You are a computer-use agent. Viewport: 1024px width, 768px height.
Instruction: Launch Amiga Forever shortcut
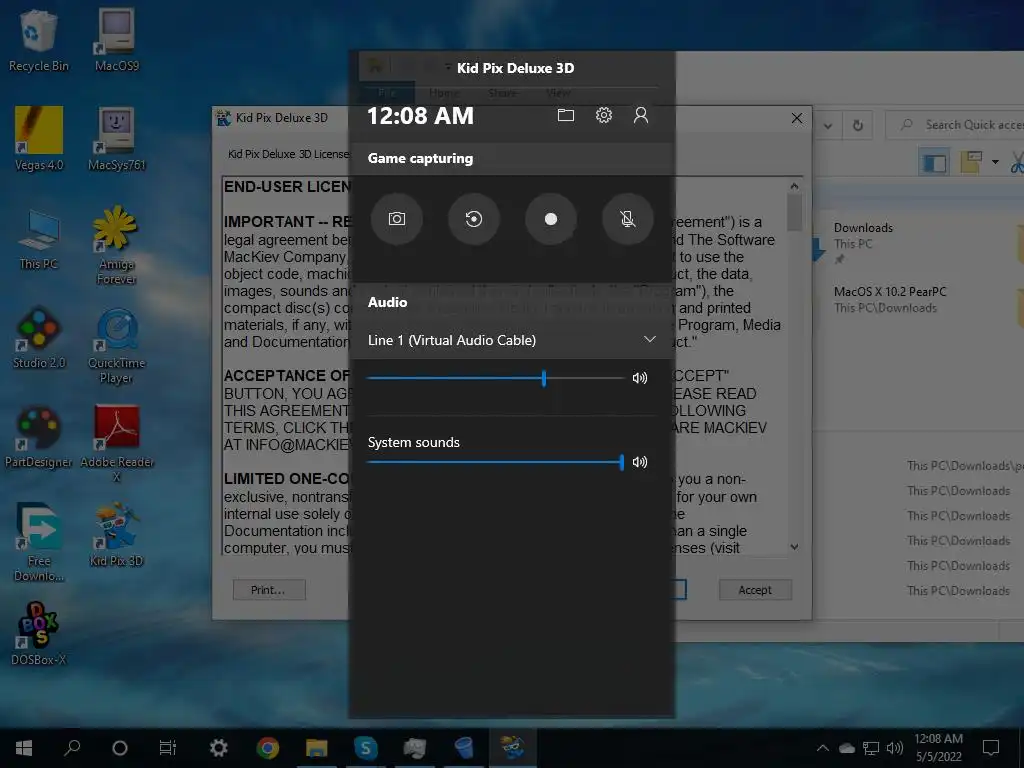click(x=117, y=246)
